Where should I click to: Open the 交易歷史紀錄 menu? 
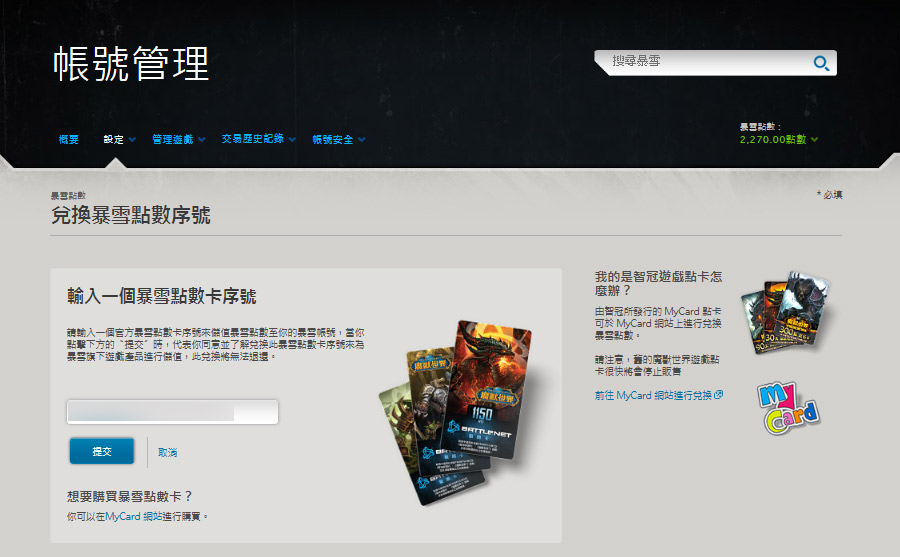(253, 139)
